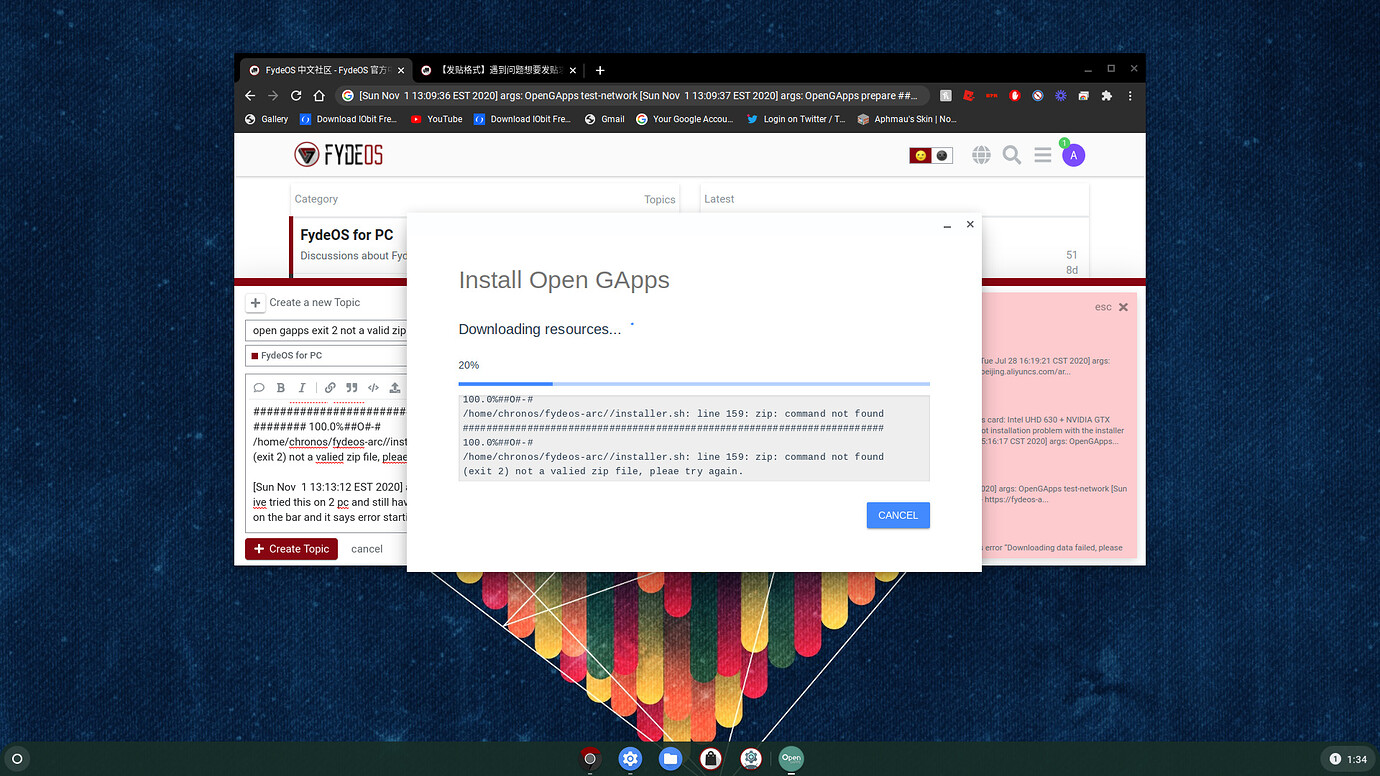Switch to the 发贴格式 tab

498,70
